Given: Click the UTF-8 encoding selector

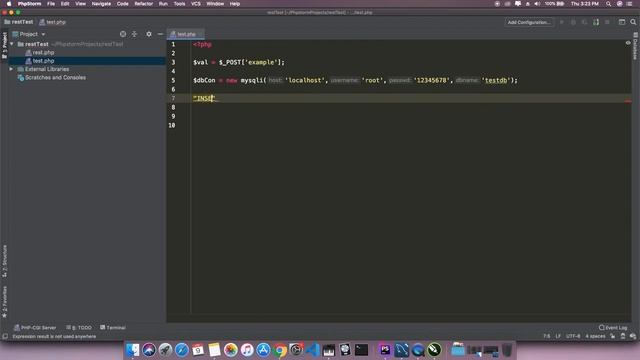Looking at the screenshot, I should click(573, 336).
